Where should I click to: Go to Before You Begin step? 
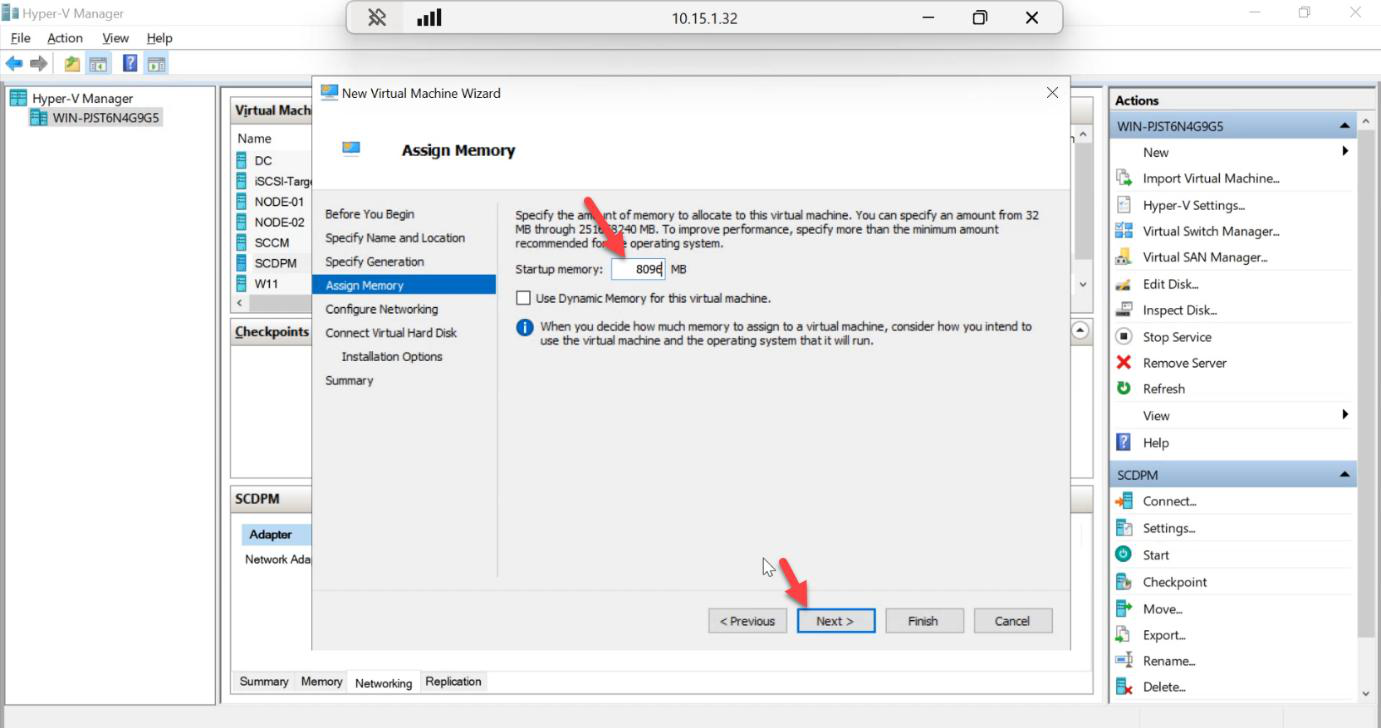pos(369,214)
